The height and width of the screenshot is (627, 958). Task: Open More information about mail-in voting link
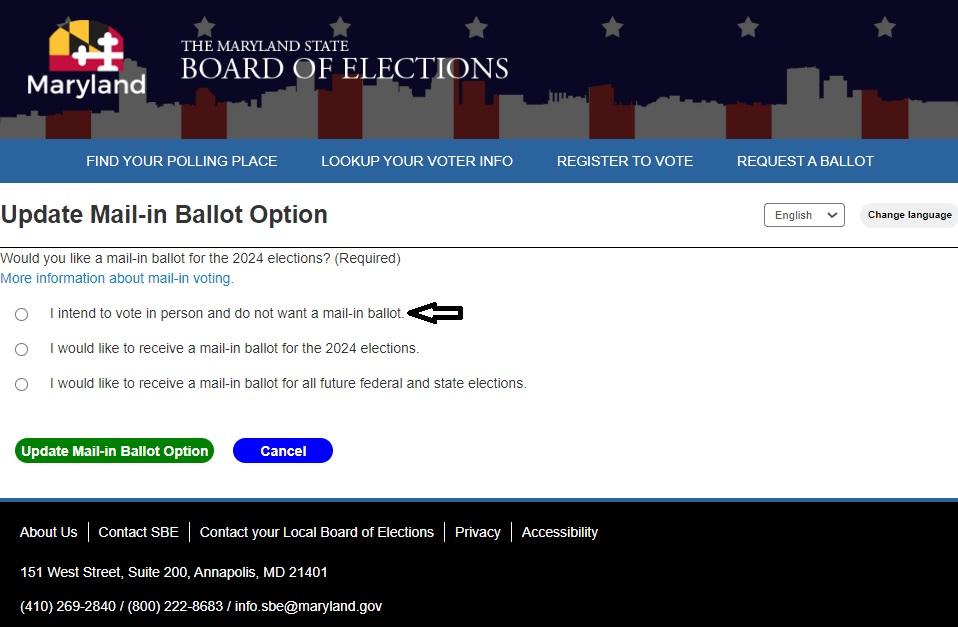(117, 278)
